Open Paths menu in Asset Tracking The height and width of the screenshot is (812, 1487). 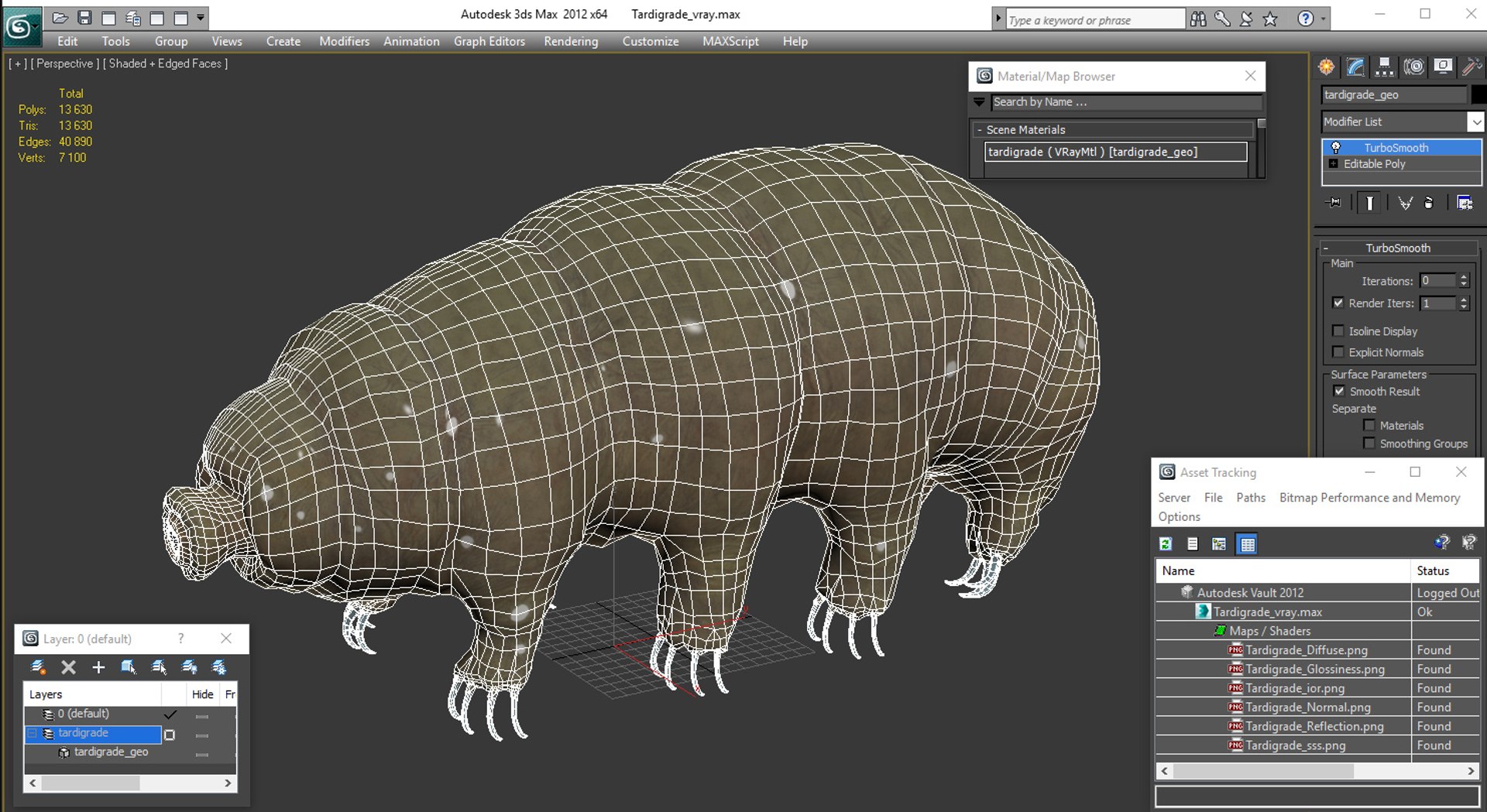point(1250,498)
